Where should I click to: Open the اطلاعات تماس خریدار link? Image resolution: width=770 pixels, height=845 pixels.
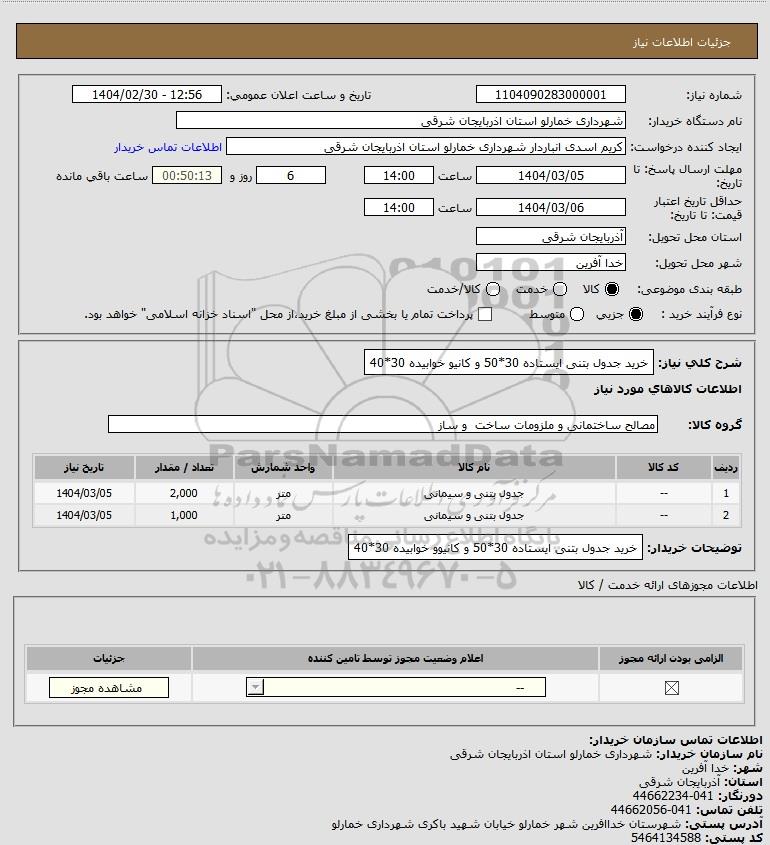[x=168, y=147]
